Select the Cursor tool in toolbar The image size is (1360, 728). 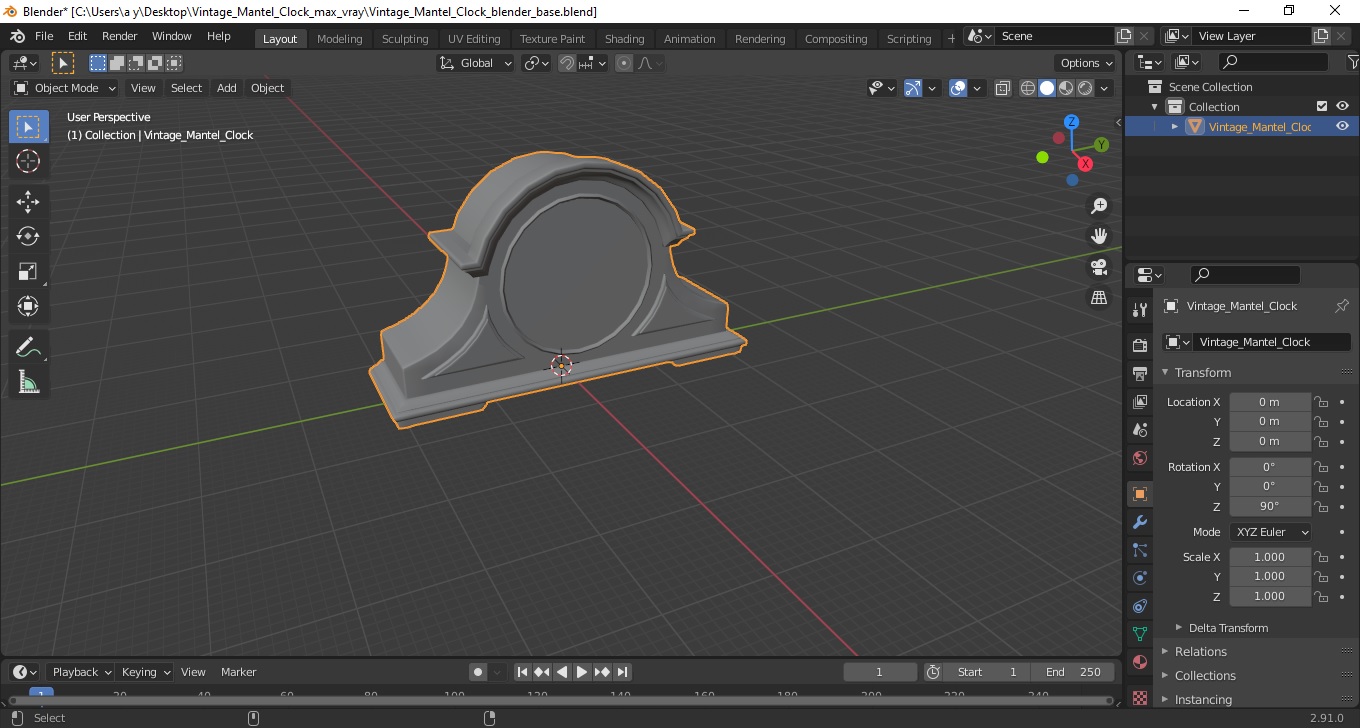point(28,161)
